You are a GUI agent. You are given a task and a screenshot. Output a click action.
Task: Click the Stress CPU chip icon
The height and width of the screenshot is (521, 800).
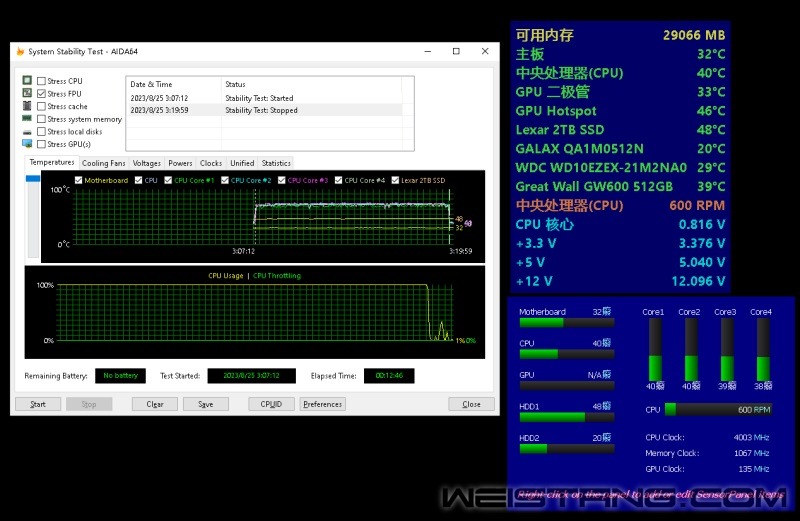coord(27,81)
